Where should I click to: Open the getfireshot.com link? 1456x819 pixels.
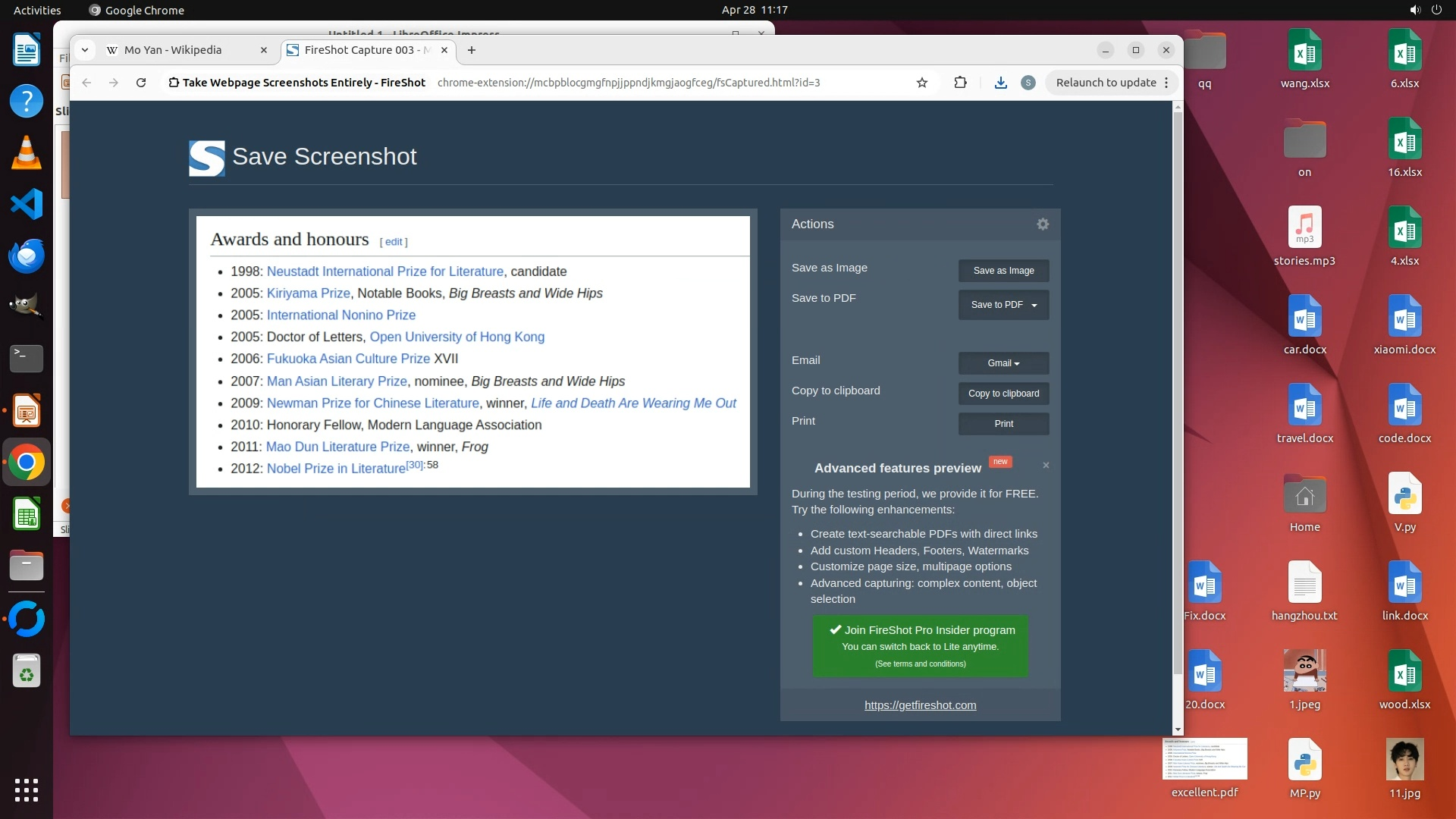[x=920, y=705]
